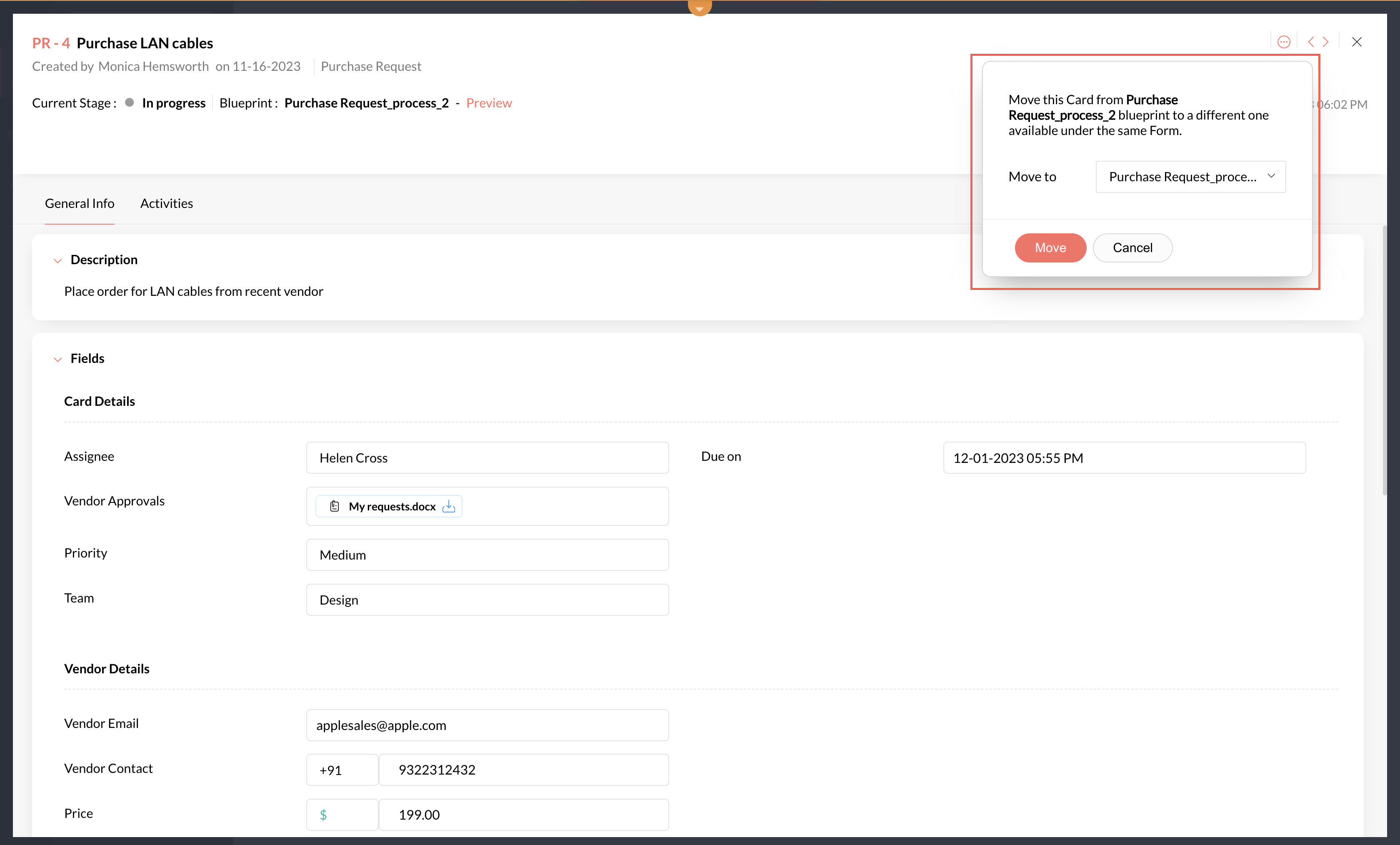The image size is (1400, 845).
Task: Click the orange pull-down handle at top
Action: (x=700, y=7)
